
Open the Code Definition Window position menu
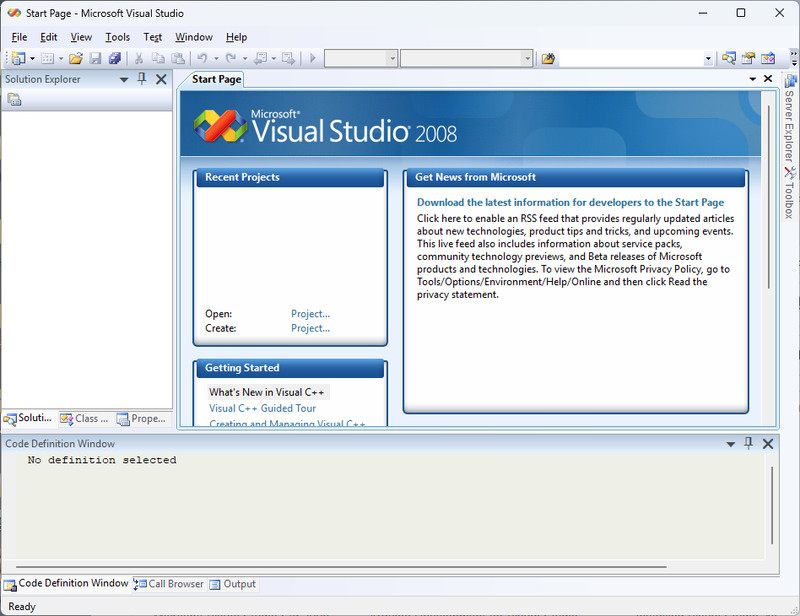[731, 444]
